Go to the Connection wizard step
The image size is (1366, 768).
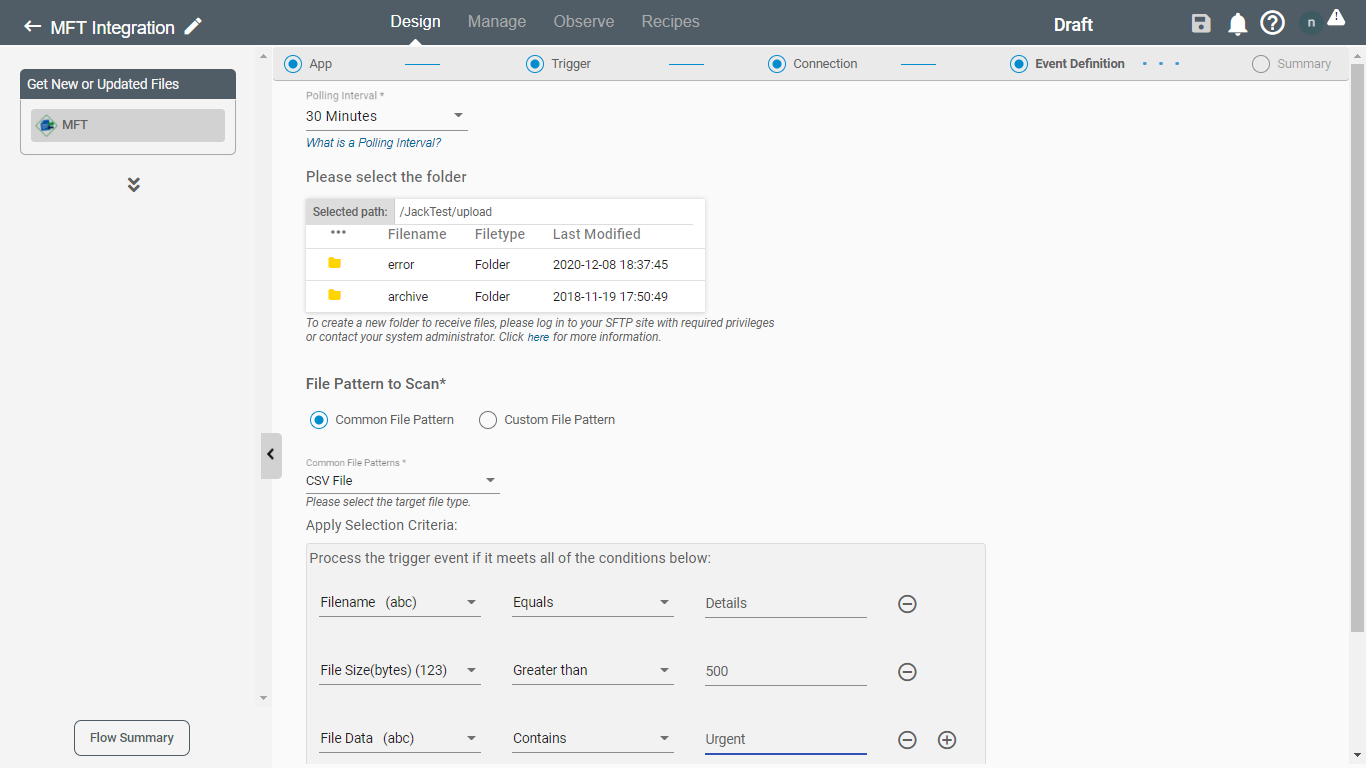pyautogui.click(x=813, y=64)
